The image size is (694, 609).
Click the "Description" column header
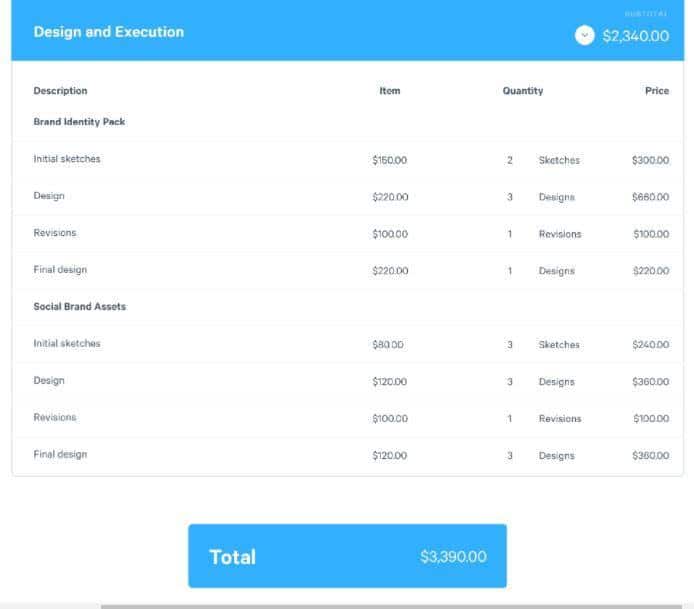60,91
